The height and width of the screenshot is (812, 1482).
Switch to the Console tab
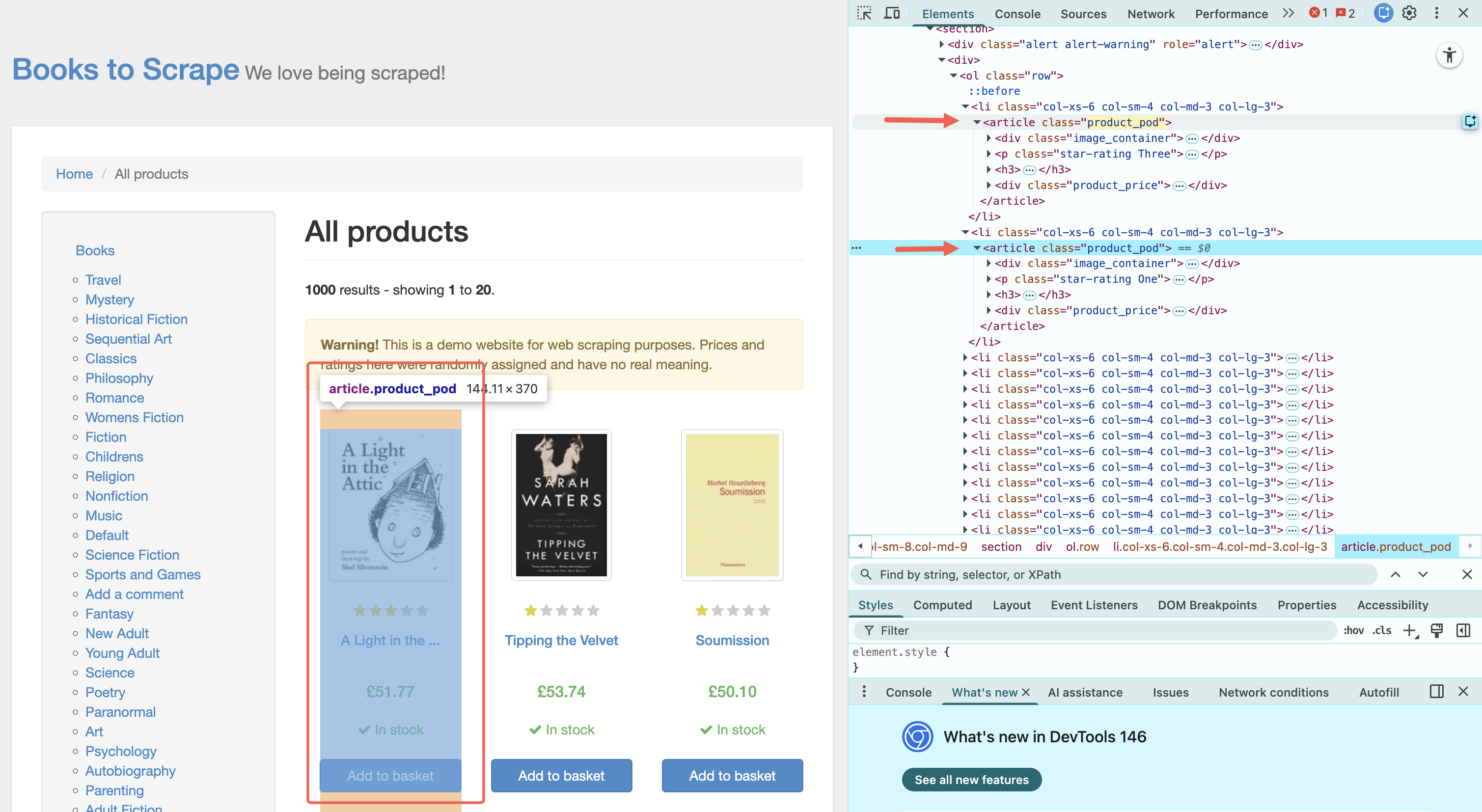1017,14
